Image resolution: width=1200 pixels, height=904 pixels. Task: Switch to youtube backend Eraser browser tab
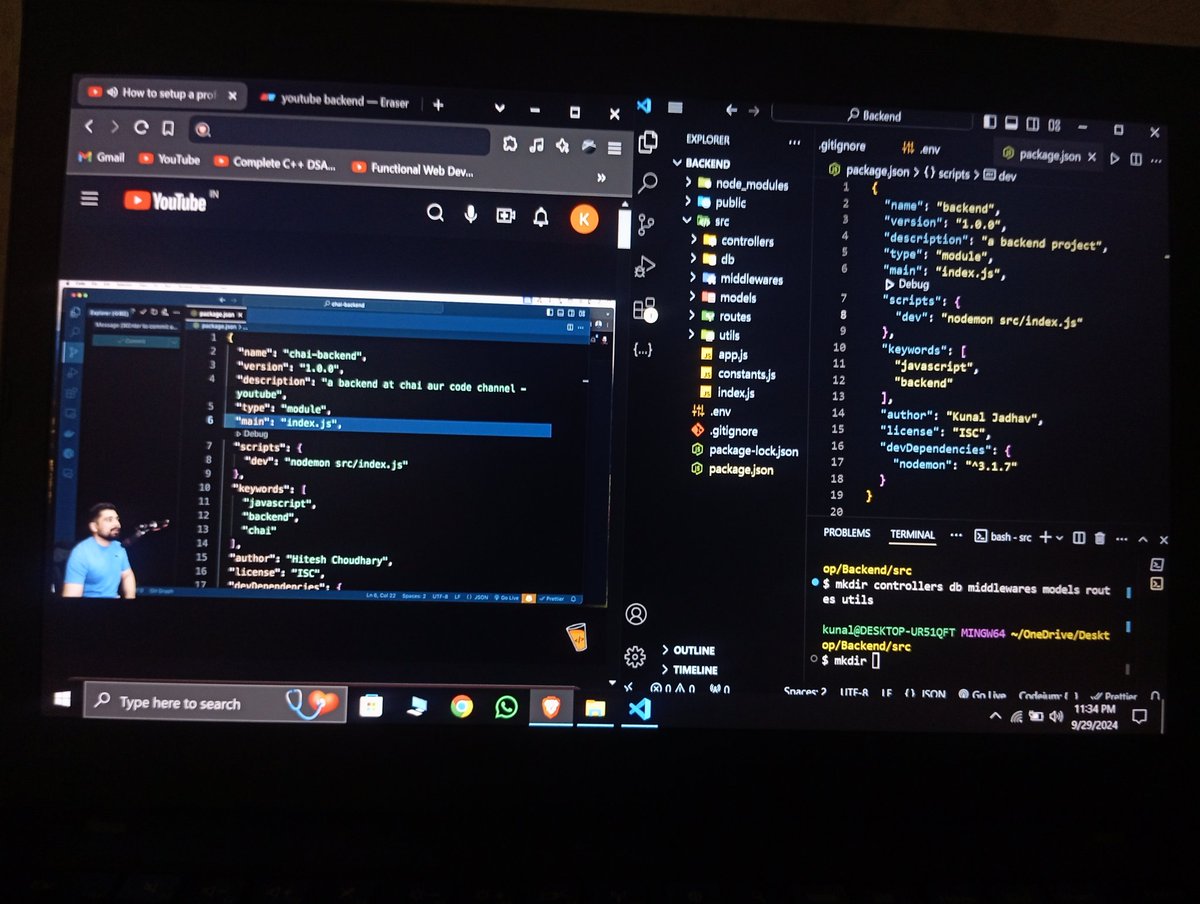click(335, 101)
